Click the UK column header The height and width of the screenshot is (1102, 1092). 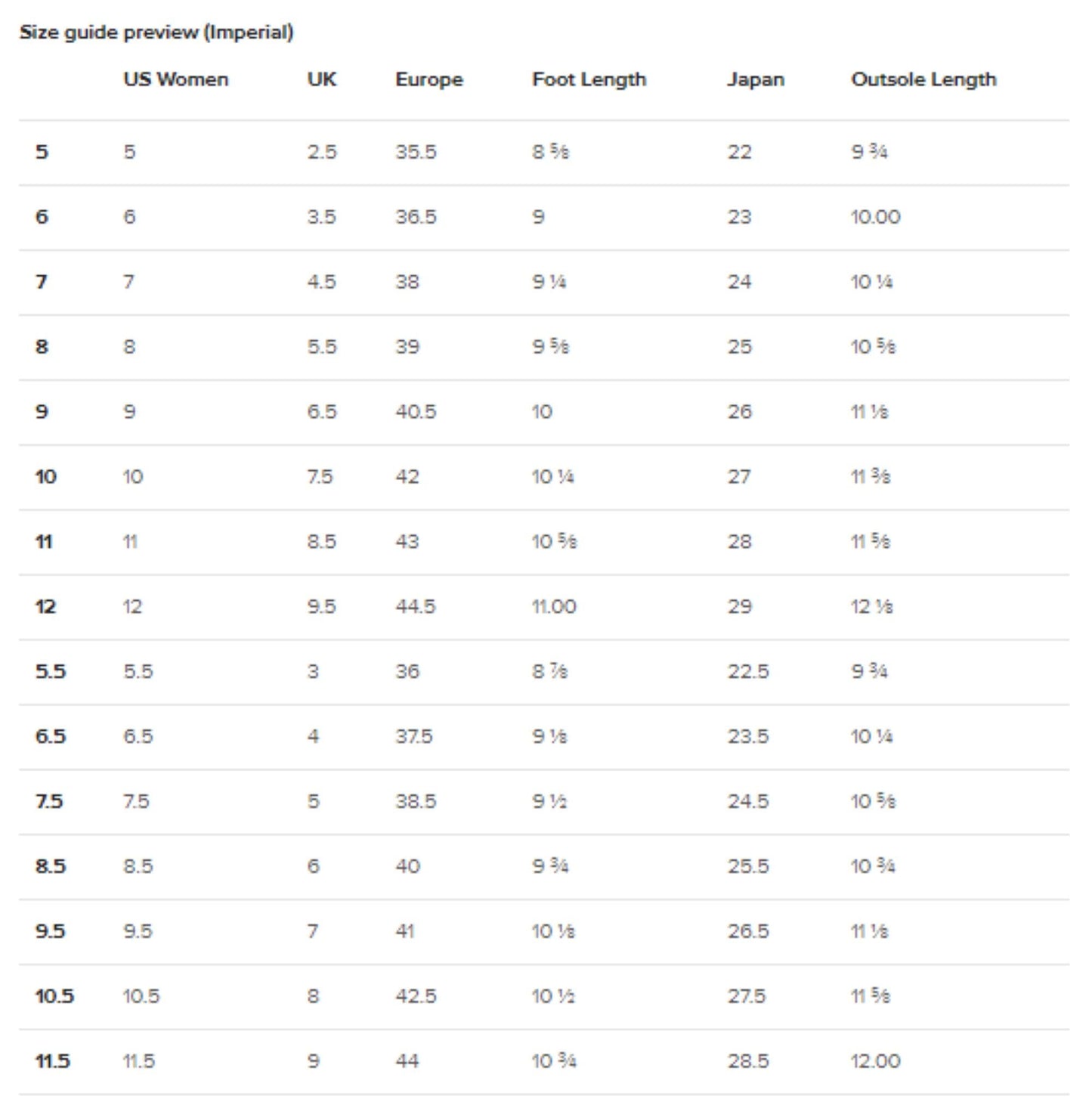tap(321, 79)
